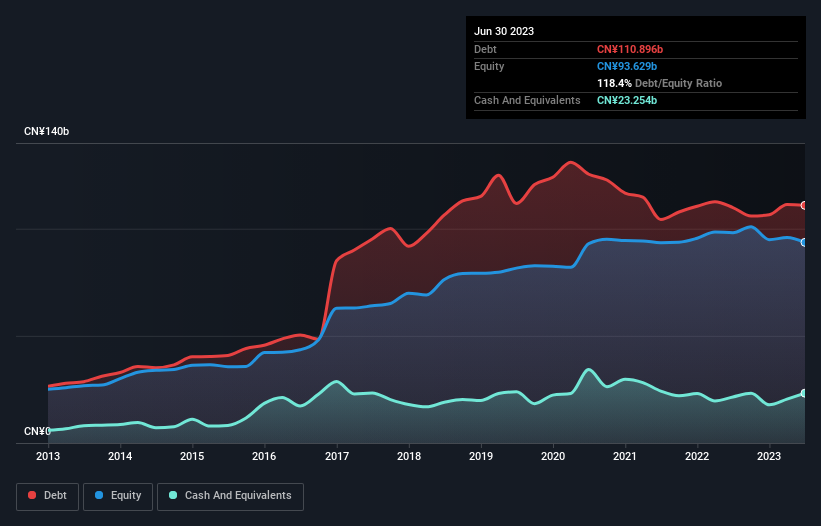Click the 2017 x-axis label
The width and height of the screenshot is (821, 526).
click(x=337, y=456)
